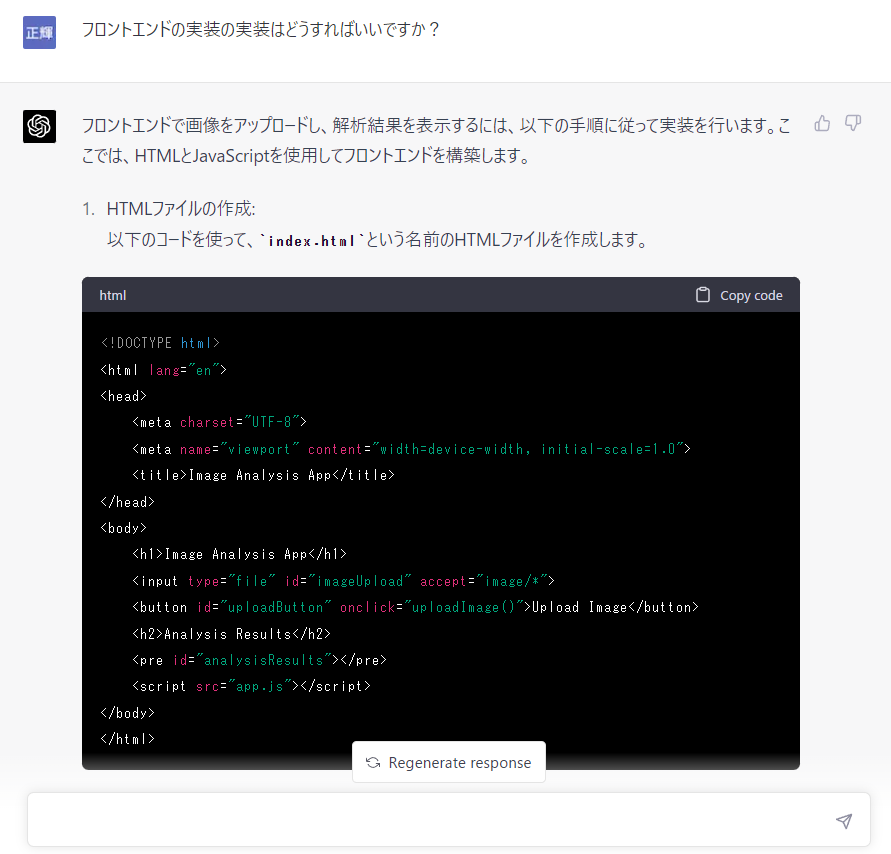
Task: Click the closing </head> tag line
Action: [x=127, y=502]
